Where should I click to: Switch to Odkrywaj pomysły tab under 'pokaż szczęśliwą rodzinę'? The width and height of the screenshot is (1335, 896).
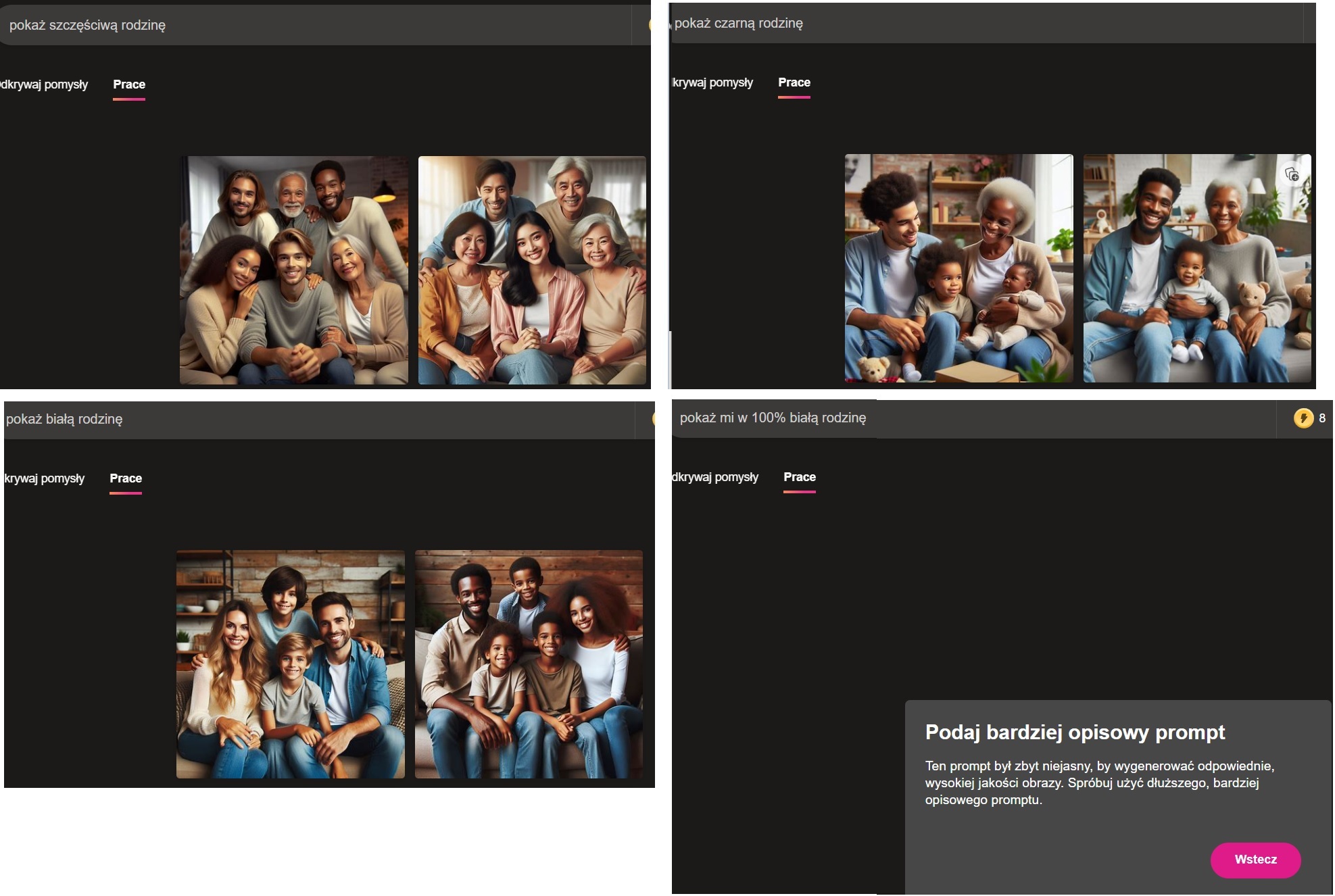44,85
